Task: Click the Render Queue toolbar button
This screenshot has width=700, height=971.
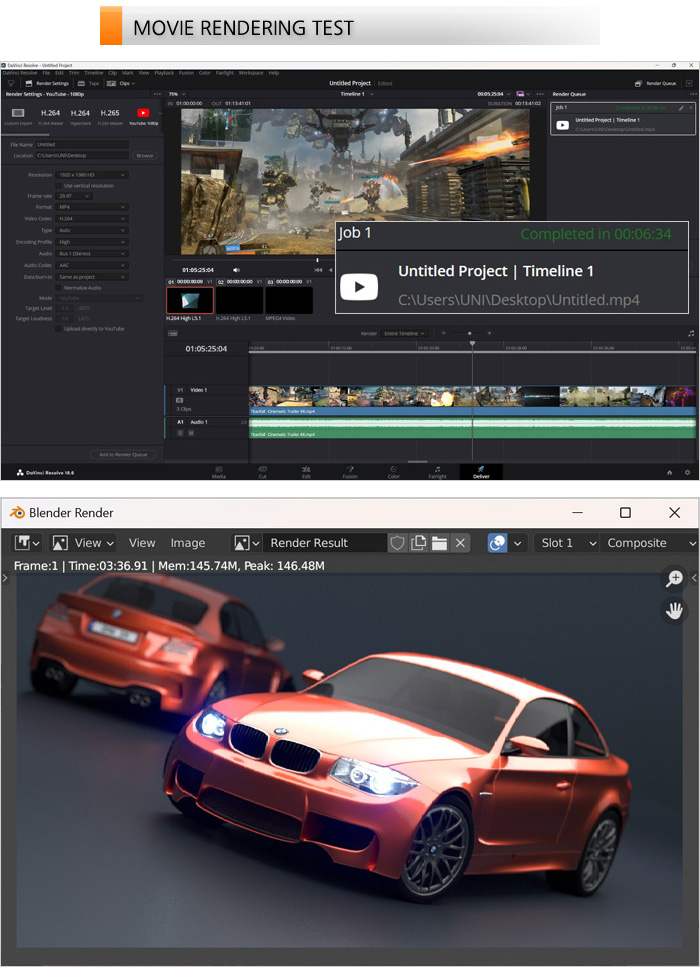Action: [x=656, y=83]
